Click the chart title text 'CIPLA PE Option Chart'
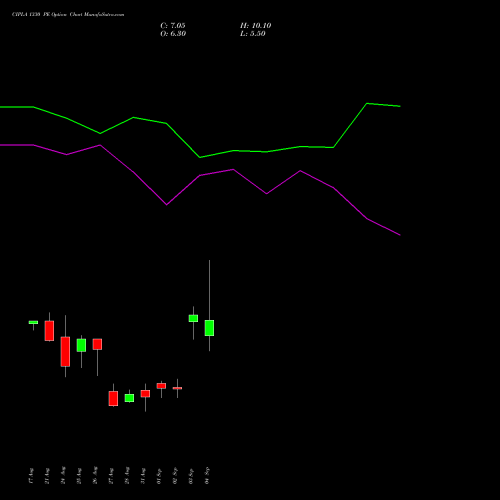This screenshot has height=500, width=500. pos(68,15)
